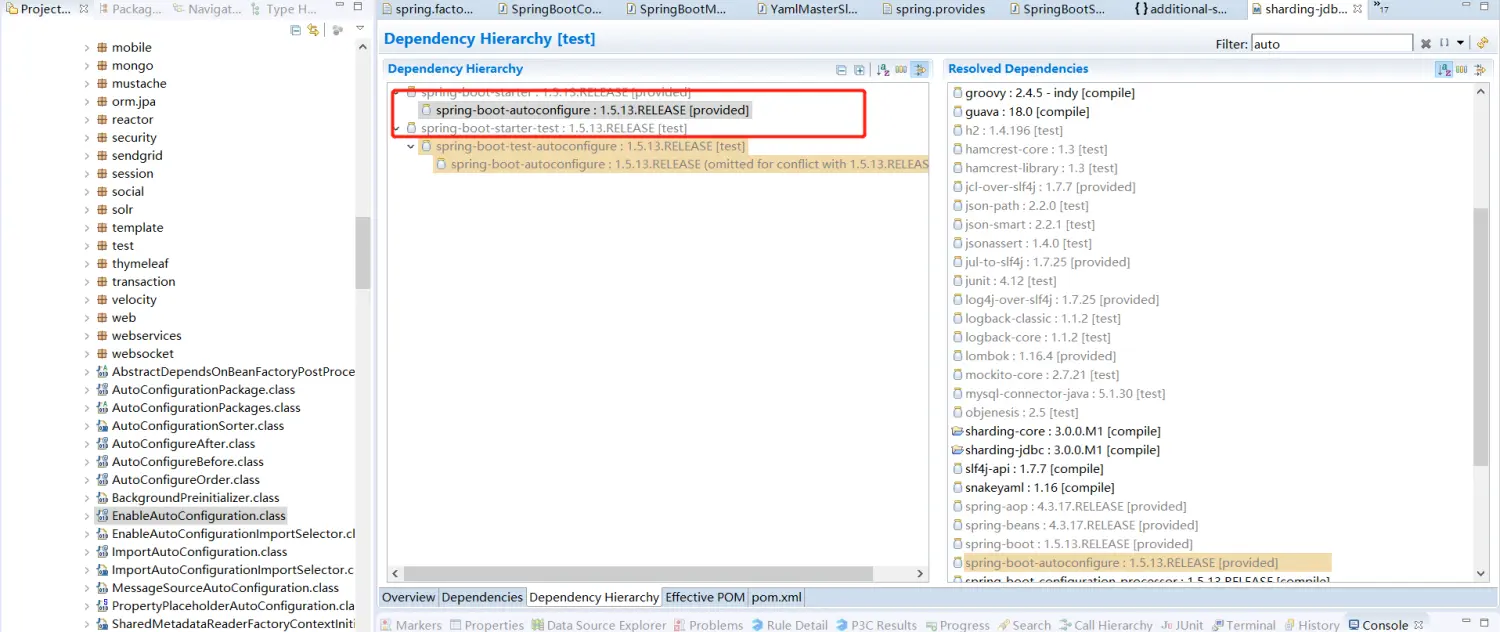Close the sharding-jdb... editor tab

pos(1359,9)
